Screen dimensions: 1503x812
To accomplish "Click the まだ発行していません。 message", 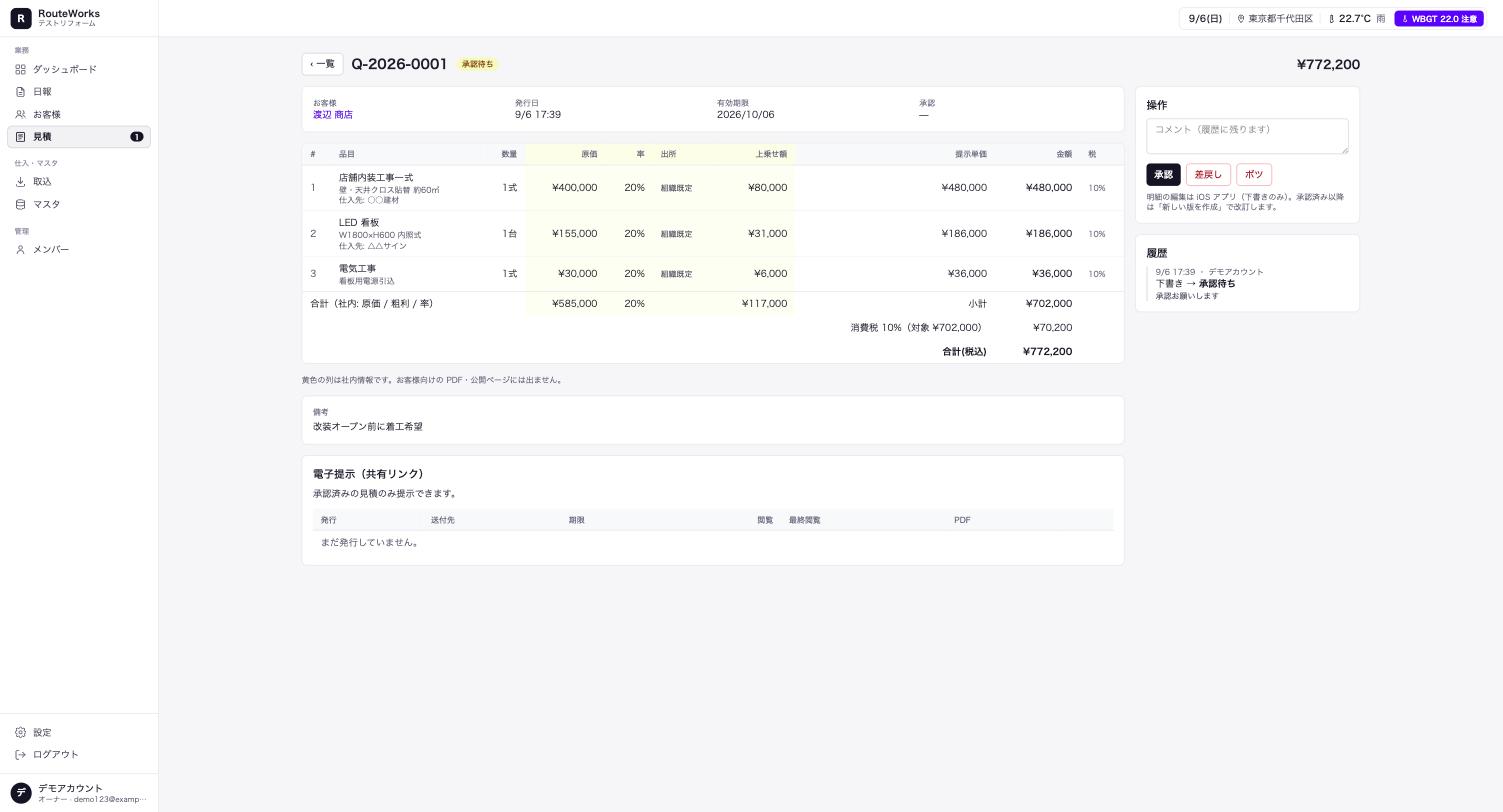I will click(370, 543).
